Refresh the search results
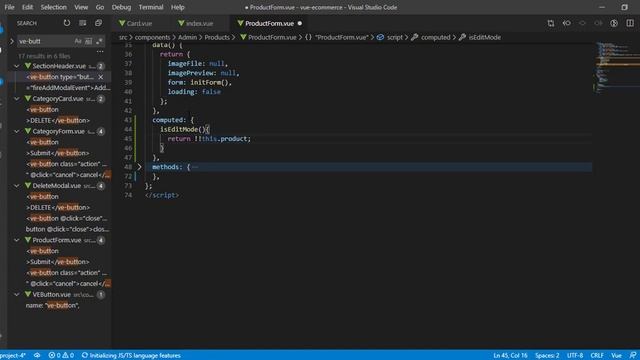640x360 pixels. point(67,23)
